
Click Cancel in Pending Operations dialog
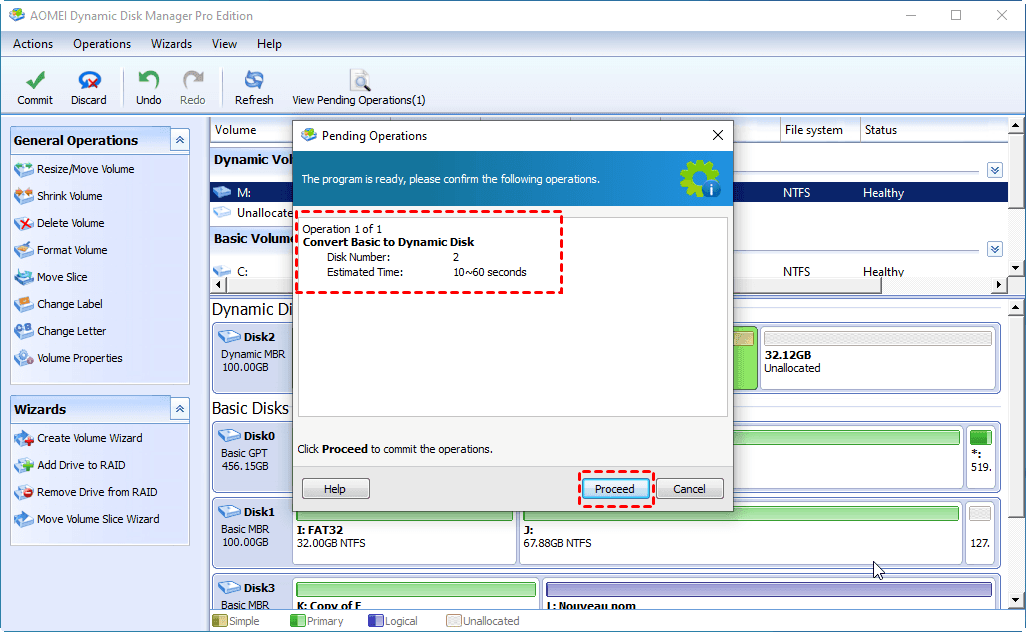pos(689,489)
